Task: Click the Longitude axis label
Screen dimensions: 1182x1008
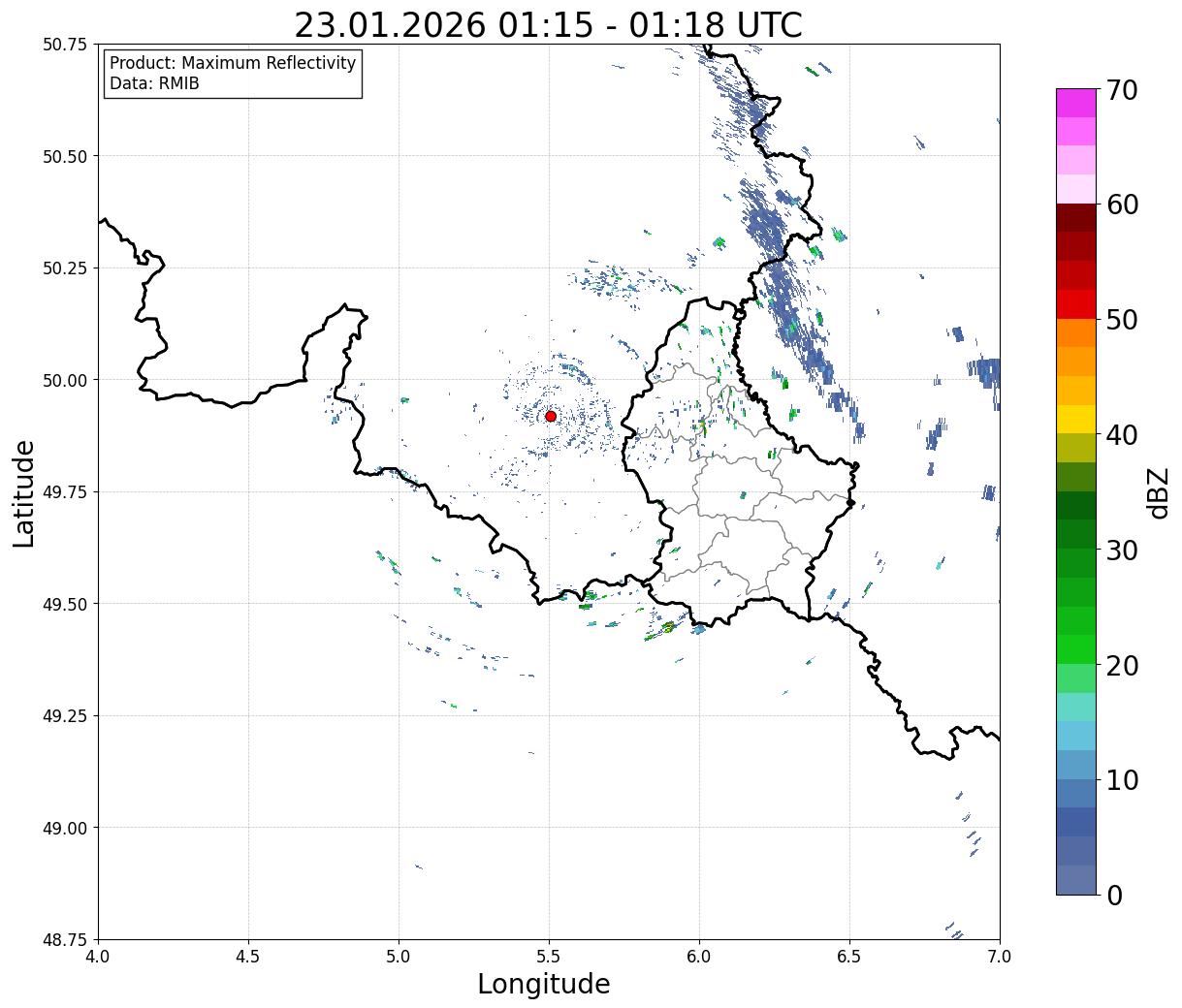Action: (544, 984)
